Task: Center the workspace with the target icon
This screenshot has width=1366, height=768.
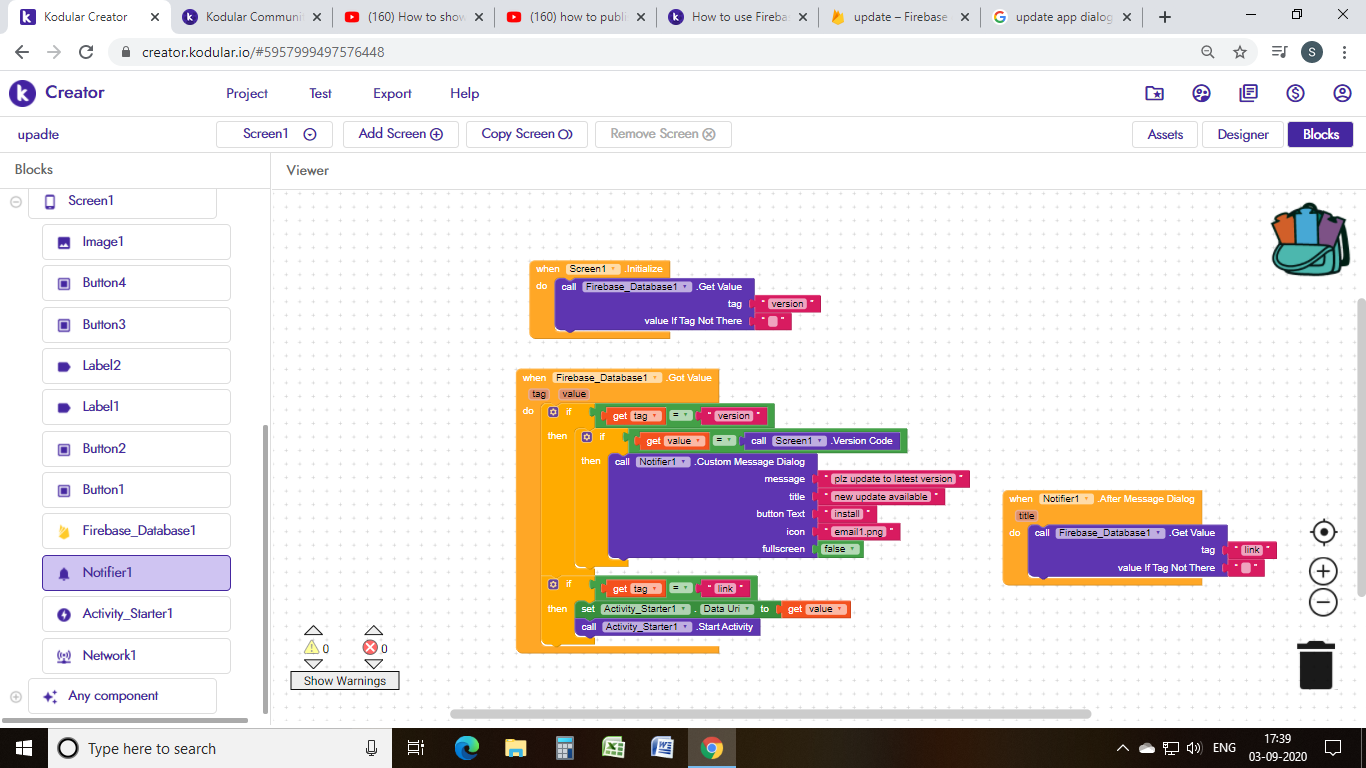Action: (1323, 531)
